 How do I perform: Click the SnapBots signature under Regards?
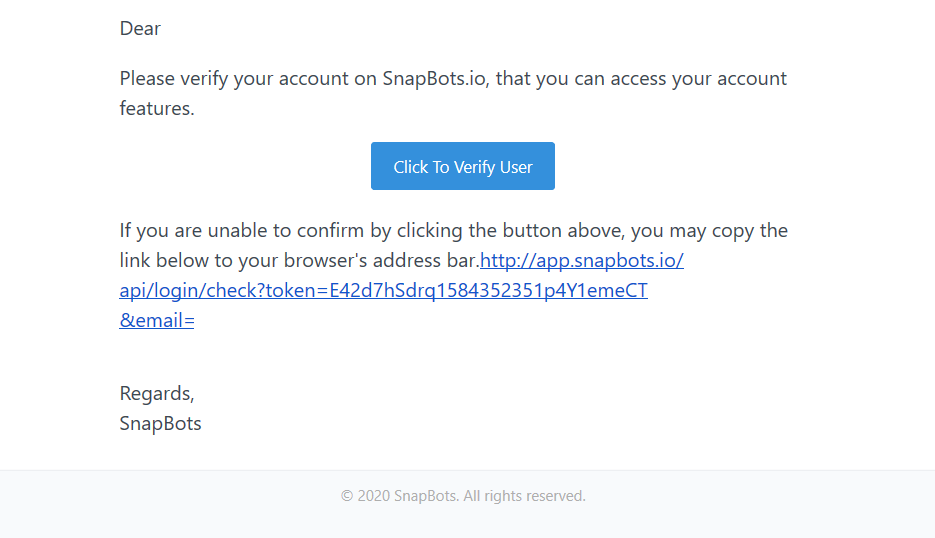click(x=160, y=423)
